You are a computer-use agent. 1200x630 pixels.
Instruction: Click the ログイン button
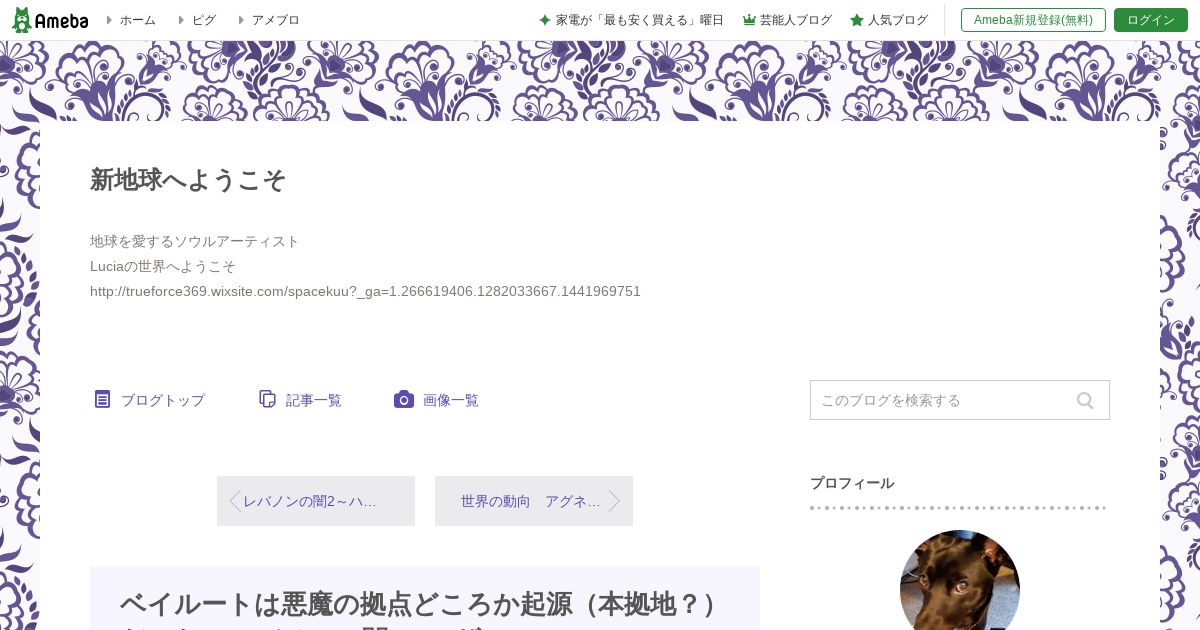pos(1151,20)
